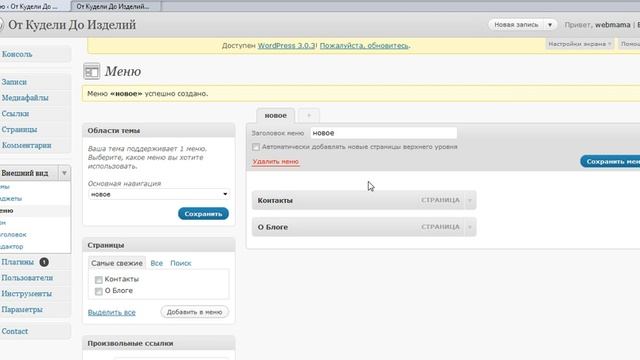Select the Контакты menu item bar
The height and width of the screenshot is (360, 640).
tap(364, 200)
